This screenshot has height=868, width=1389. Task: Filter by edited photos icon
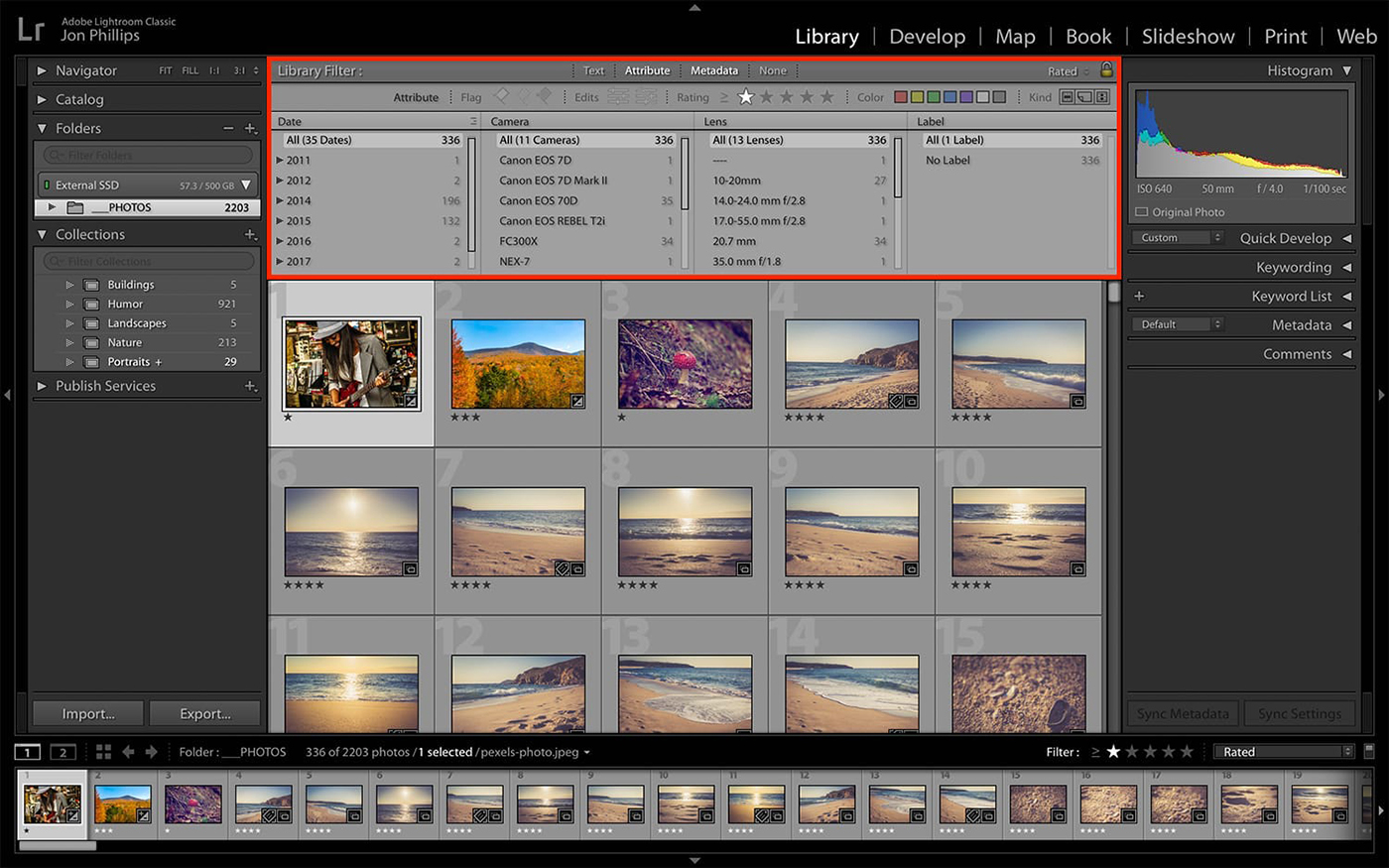pyautogui.click(x=618, y=96)
